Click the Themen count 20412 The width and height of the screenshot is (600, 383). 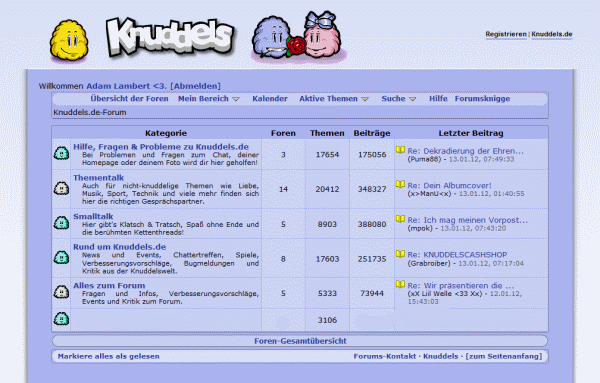click(x=327, y=189)
